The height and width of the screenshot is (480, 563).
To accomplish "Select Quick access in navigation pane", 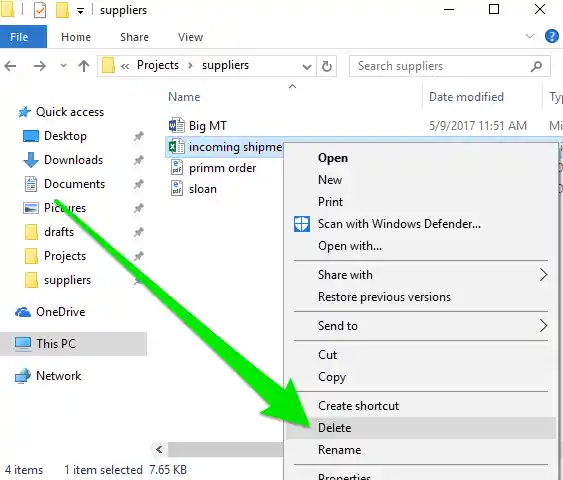I will (70, 112).
